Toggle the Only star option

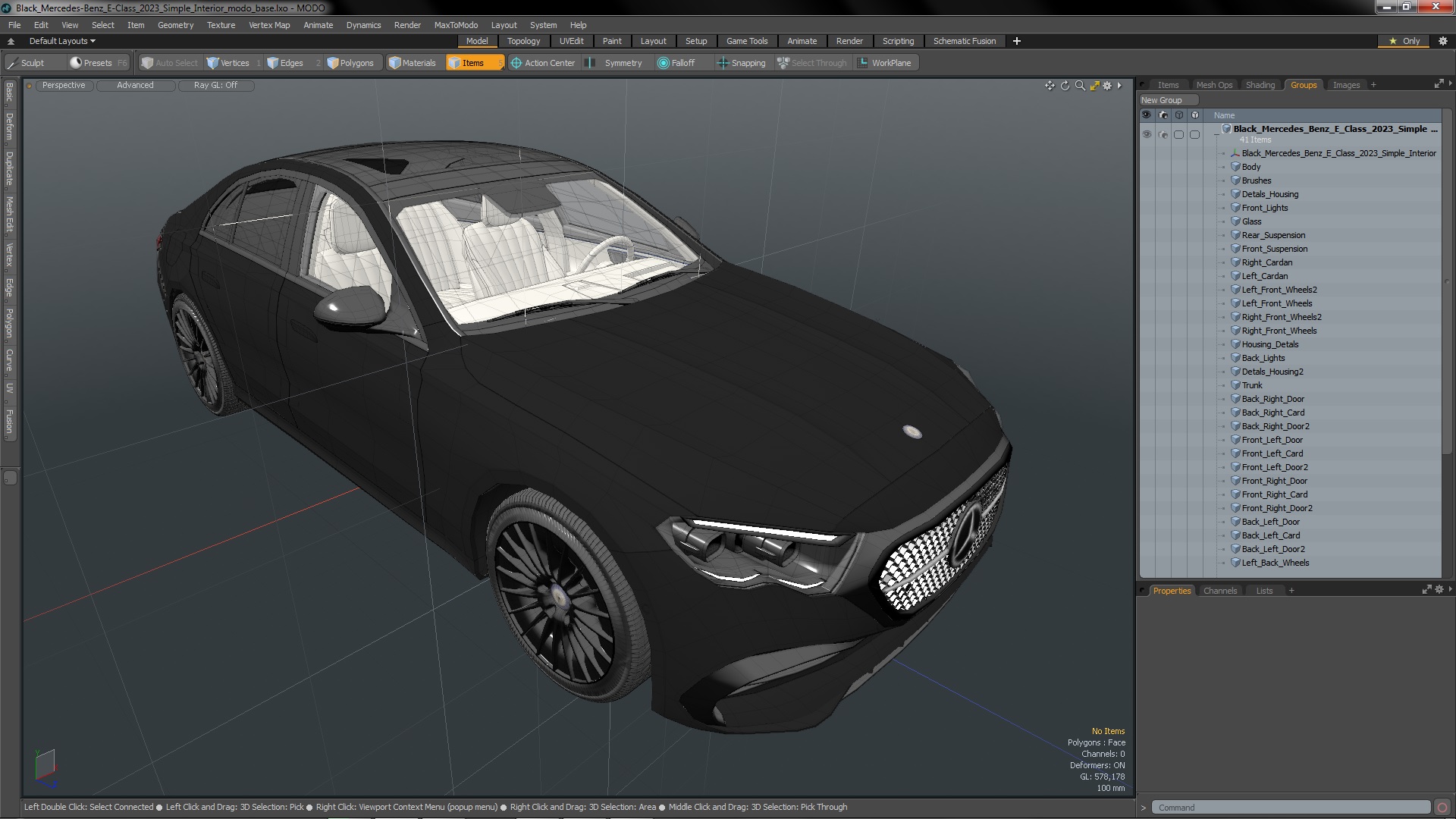[1404, 41]
